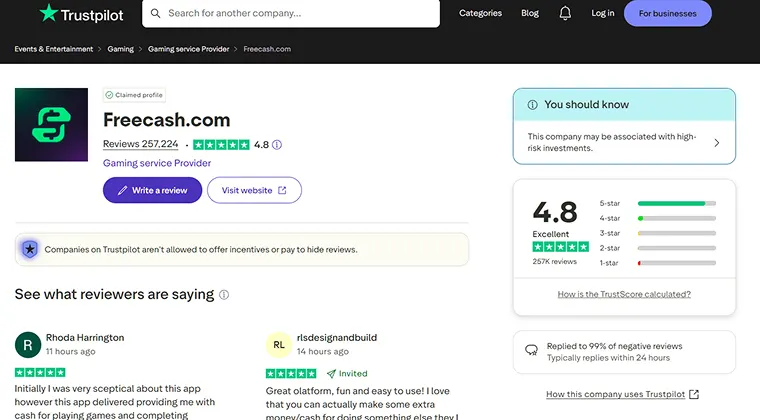Click the Claimed profile badge
760x420 pixels.
click(134, 95)
